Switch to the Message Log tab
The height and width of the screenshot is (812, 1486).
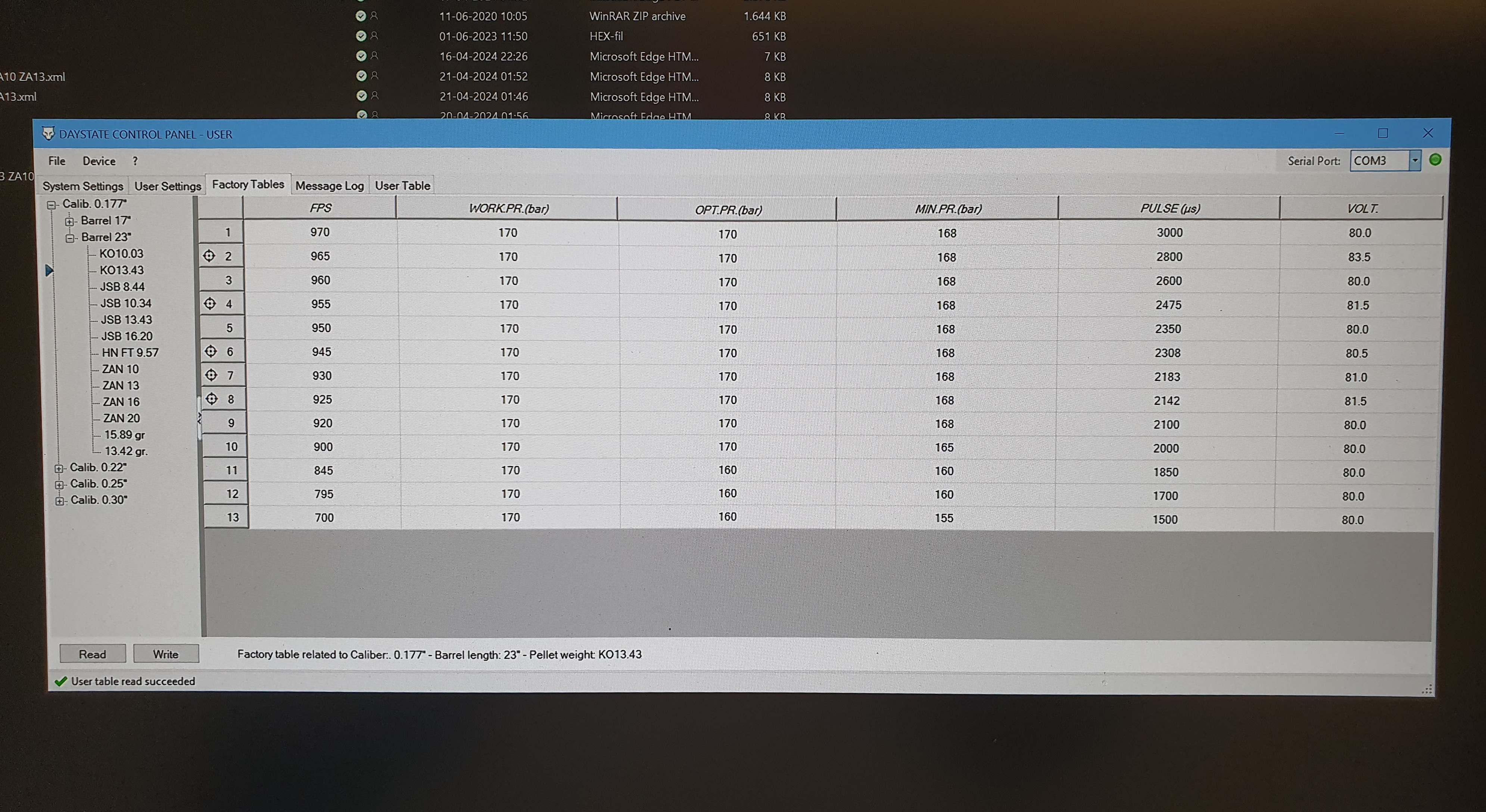tap(329, 186)
